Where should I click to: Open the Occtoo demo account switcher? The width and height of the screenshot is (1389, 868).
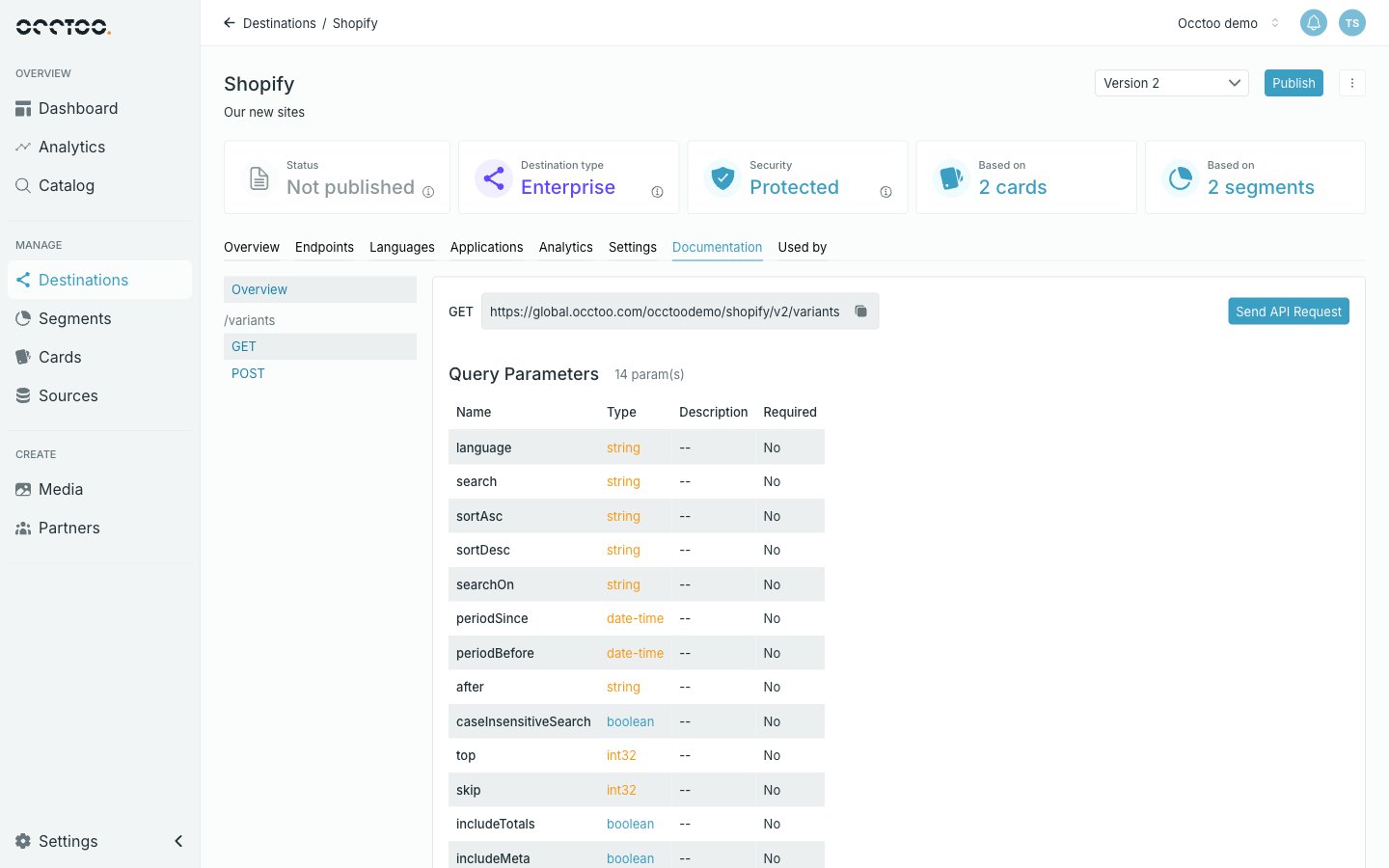[1228, 23]
